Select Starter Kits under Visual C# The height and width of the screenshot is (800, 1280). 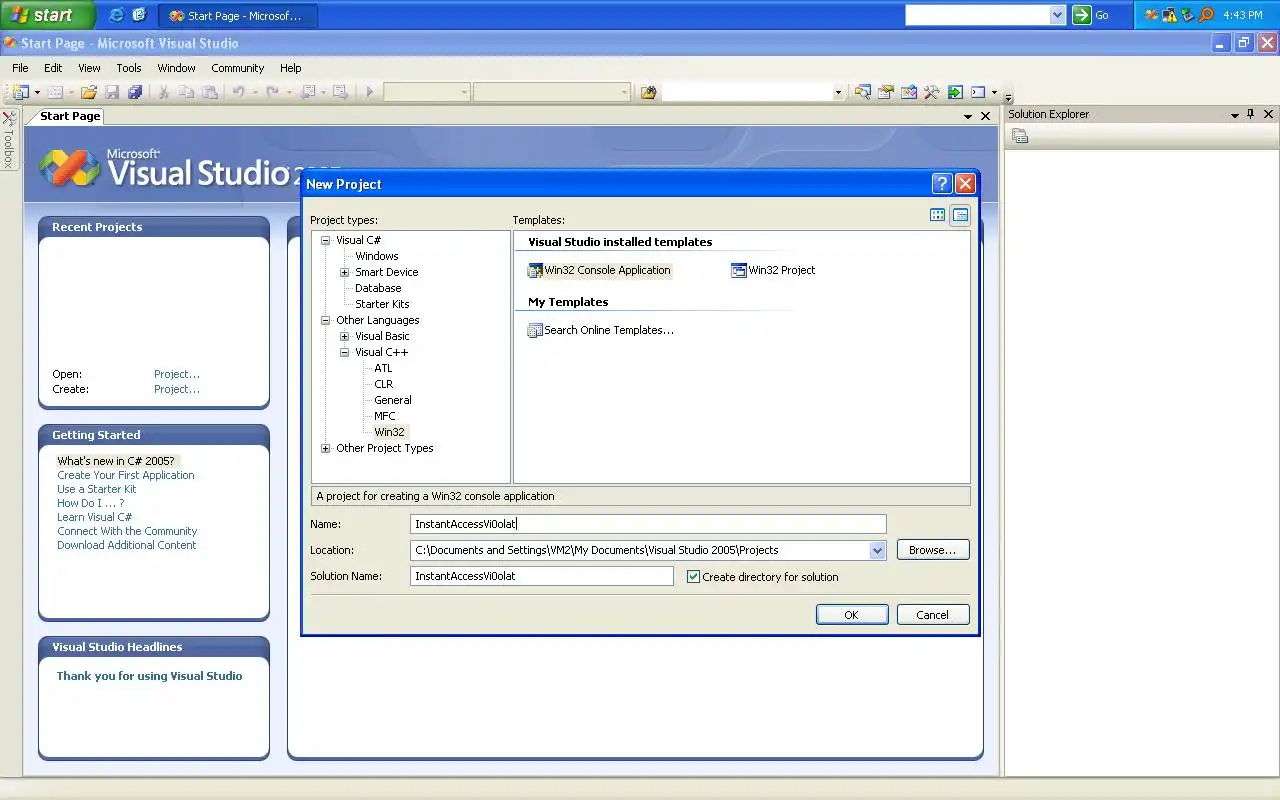382,304
